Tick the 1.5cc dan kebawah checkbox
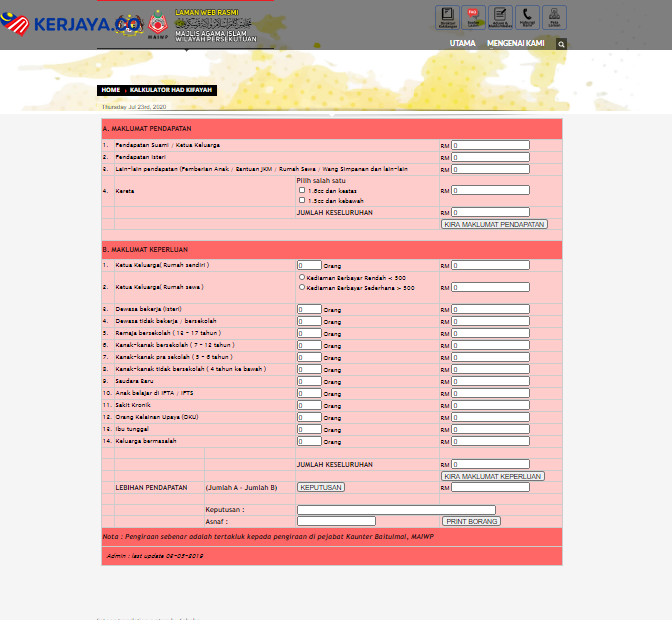The height and width of the screenshot is (620, 672). coord(302,200)
